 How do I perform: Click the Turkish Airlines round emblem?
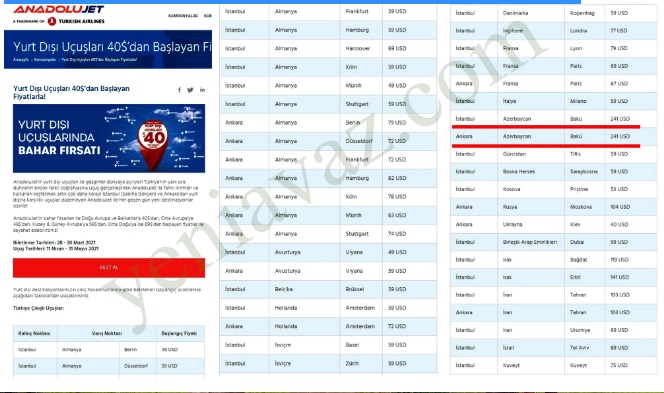pyautogui.click(x=52, y=21)
